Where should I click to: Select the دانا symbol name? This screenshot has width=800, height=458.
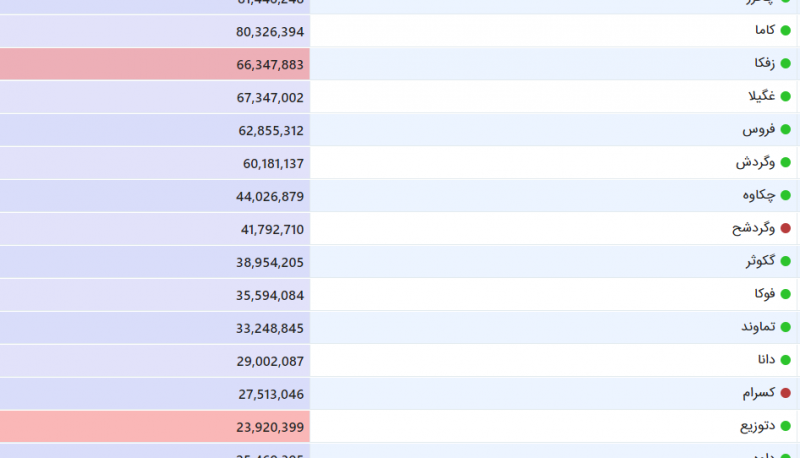tap(766, 360)
